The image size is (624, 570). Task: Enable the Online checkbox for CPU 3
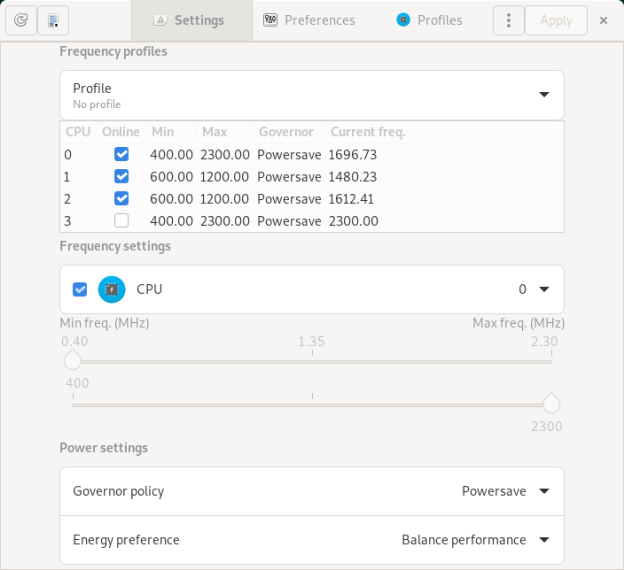(x=121, y=221)
